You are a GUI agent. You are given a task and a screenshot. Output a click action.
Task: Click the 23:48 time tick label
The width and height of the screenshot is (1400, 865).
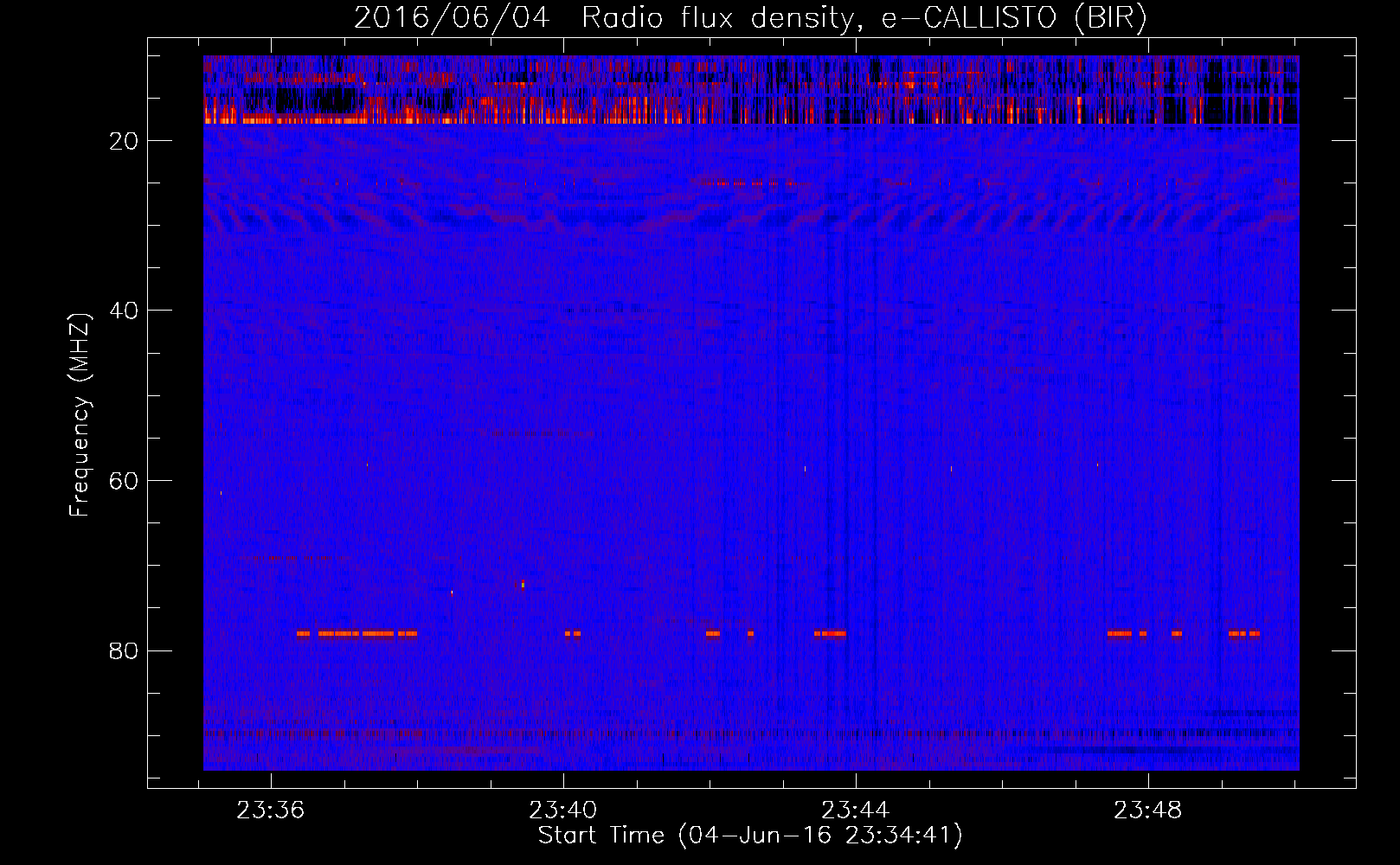(1147, 811)
